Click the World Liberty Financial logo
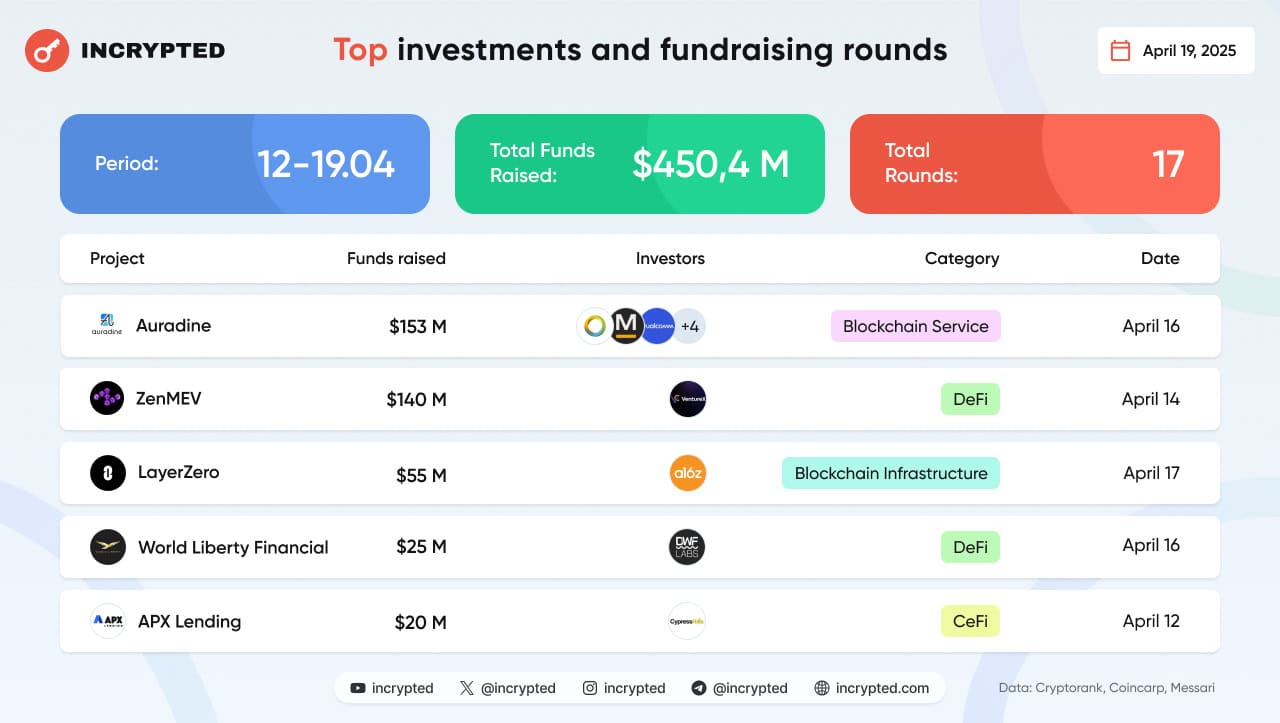 pos(108,547)
